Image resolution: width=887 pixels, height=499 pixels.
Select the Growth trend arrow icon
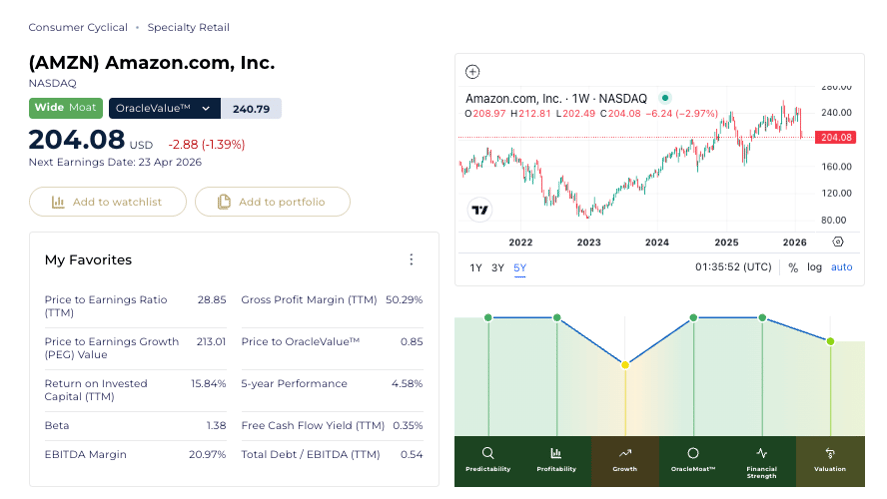tap(625, 453)
